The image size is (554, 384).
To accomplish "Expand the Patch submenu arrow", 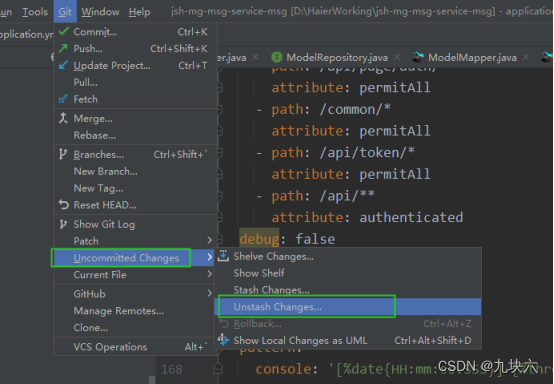I will 210,241.
